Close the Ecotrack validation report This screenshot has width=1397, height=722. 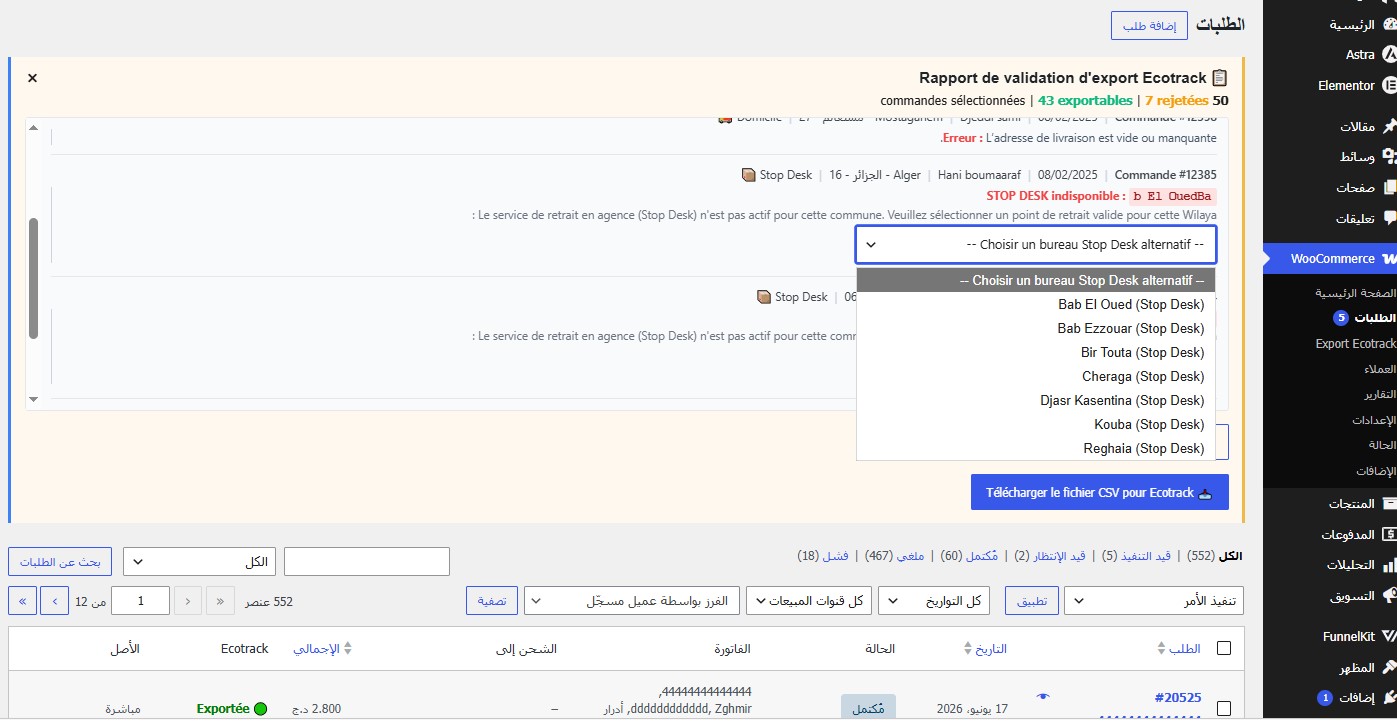[x=32, y=77]
